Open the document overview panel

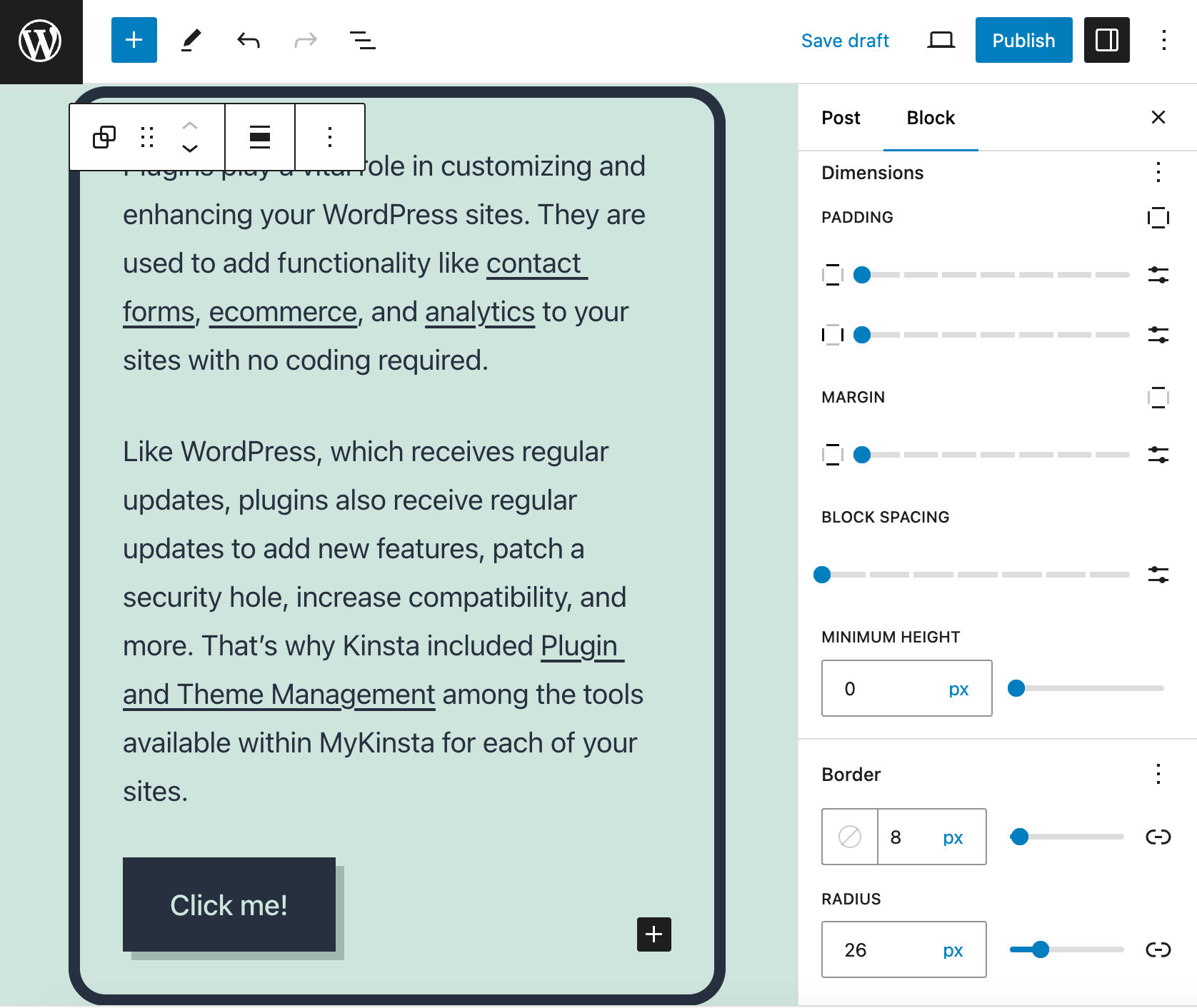[361, 41]
